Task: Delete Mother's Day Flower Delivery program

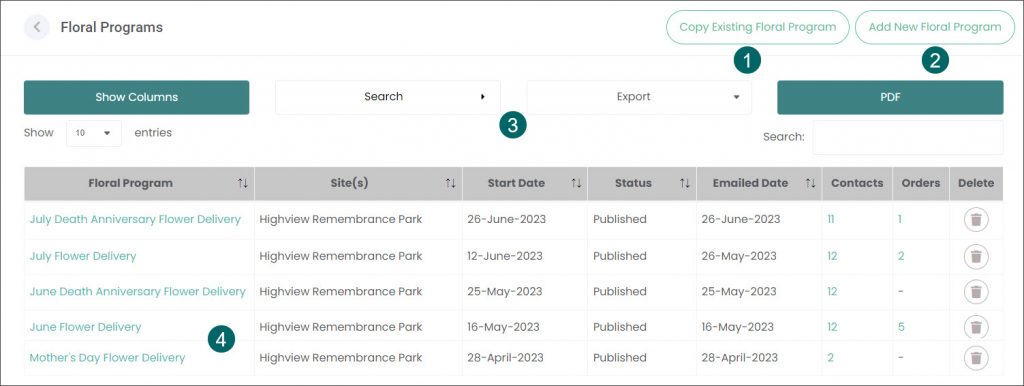Action: (976, 357)
